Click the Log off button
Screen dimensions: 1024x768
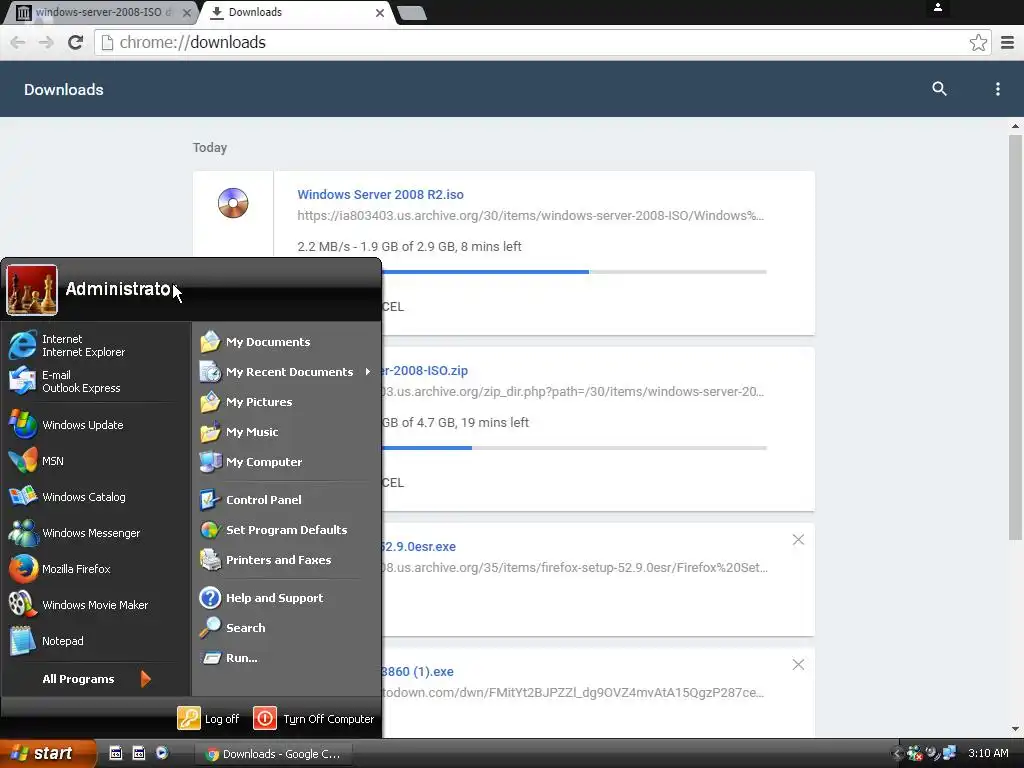209,718
